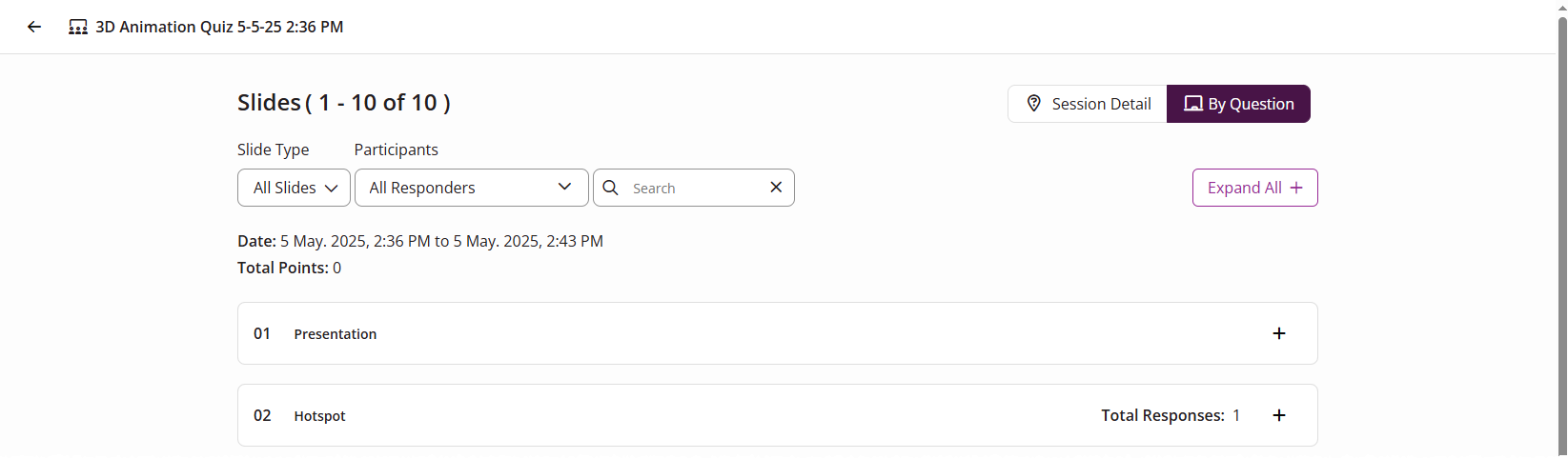The width and height of the screenshot is (1568, 459).
Task: Click the Expand All button
Action: [x=1255, y=188]
